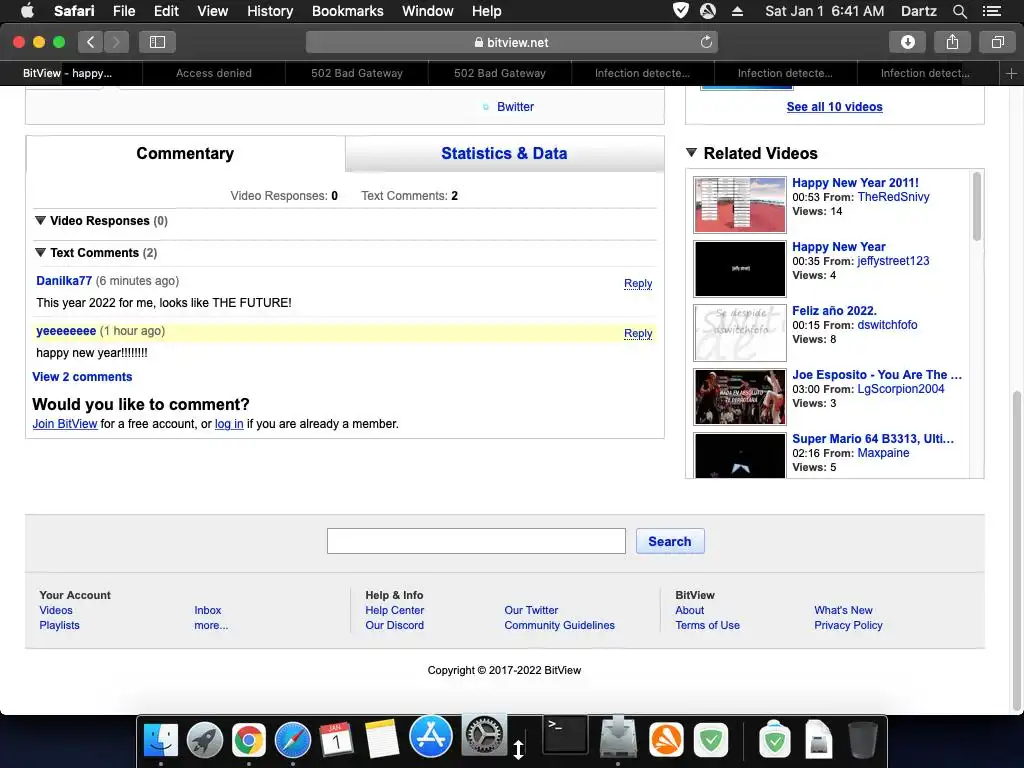Viewport: 1024px width, 768px height.
Task: Open Calendar from the Dock
Action: [x=336, y=740]
